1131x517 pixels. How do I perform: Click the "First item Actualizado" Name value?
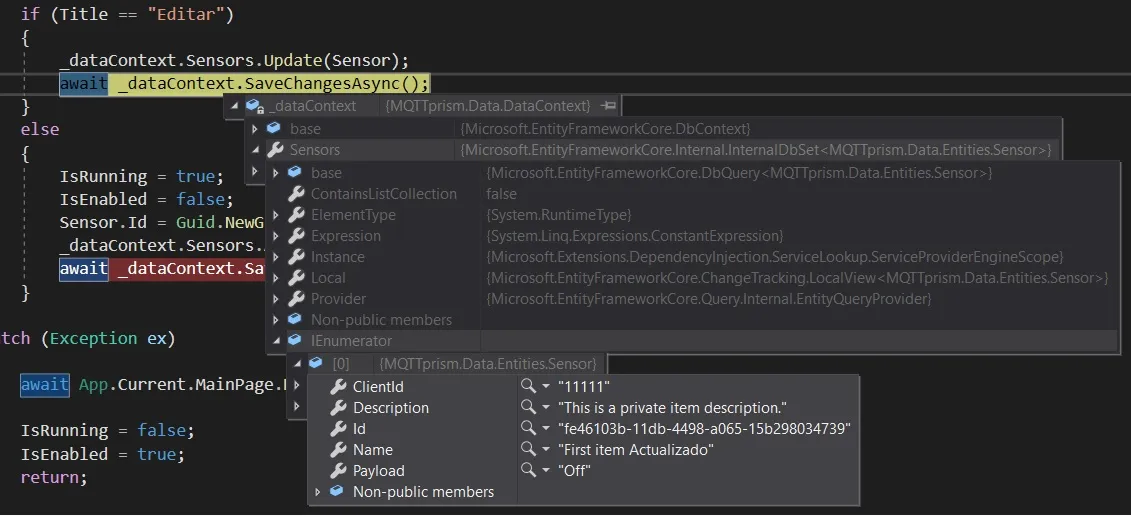pyautogui.click(x=636, y=450)
